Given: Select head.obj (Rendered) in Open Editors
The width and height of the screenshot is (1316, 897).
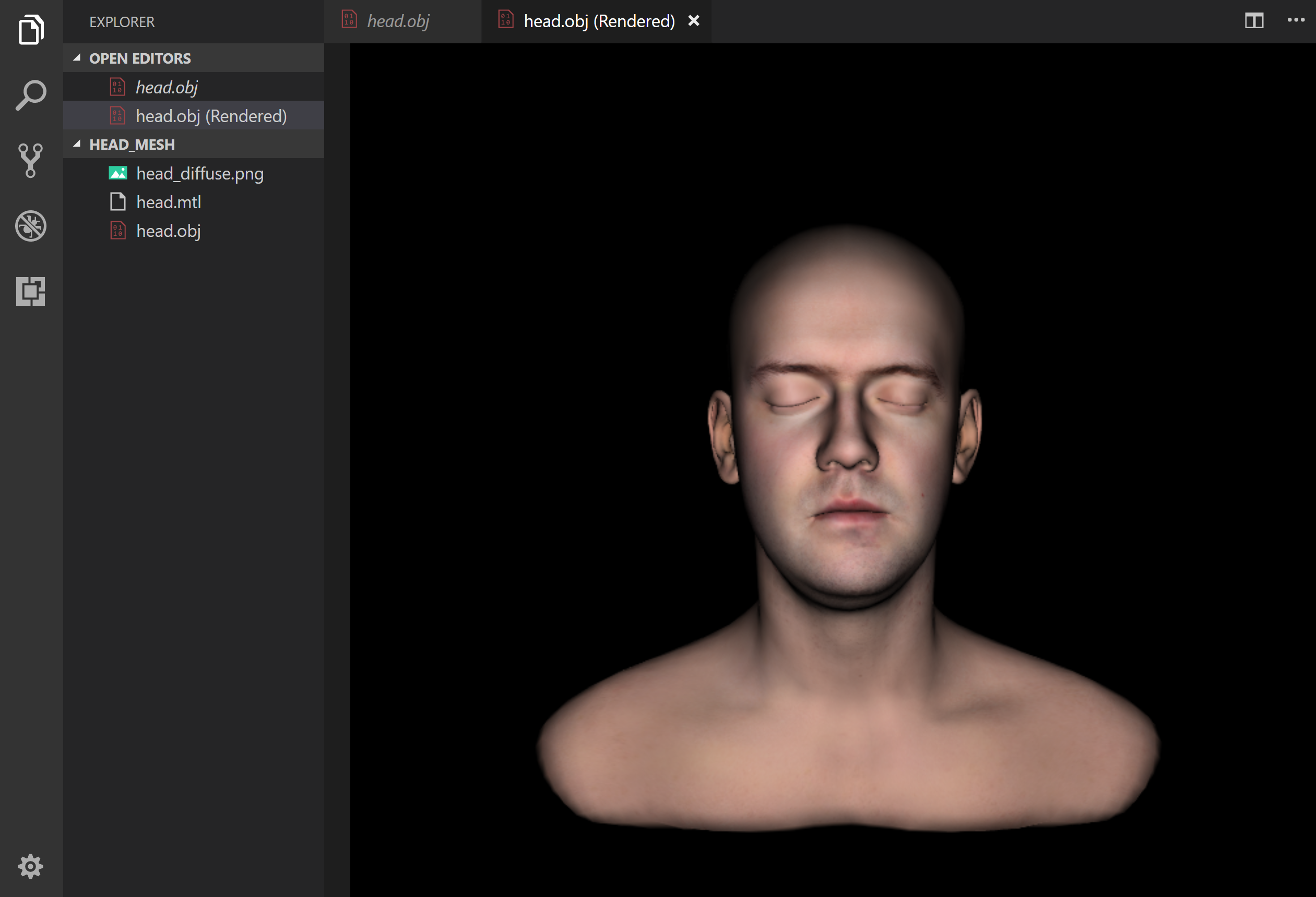Looking at the screenshot, I should [211, 116].
